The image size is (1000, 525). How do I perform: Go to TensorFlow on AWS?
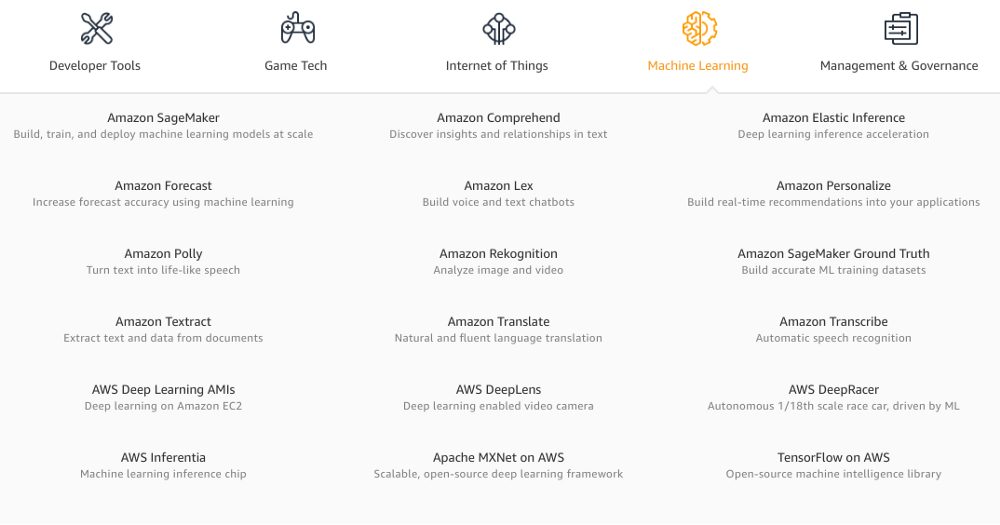834,457
